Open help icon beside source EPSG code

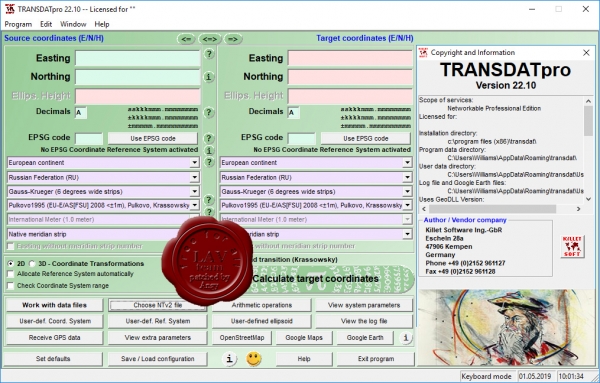[209, 138]
